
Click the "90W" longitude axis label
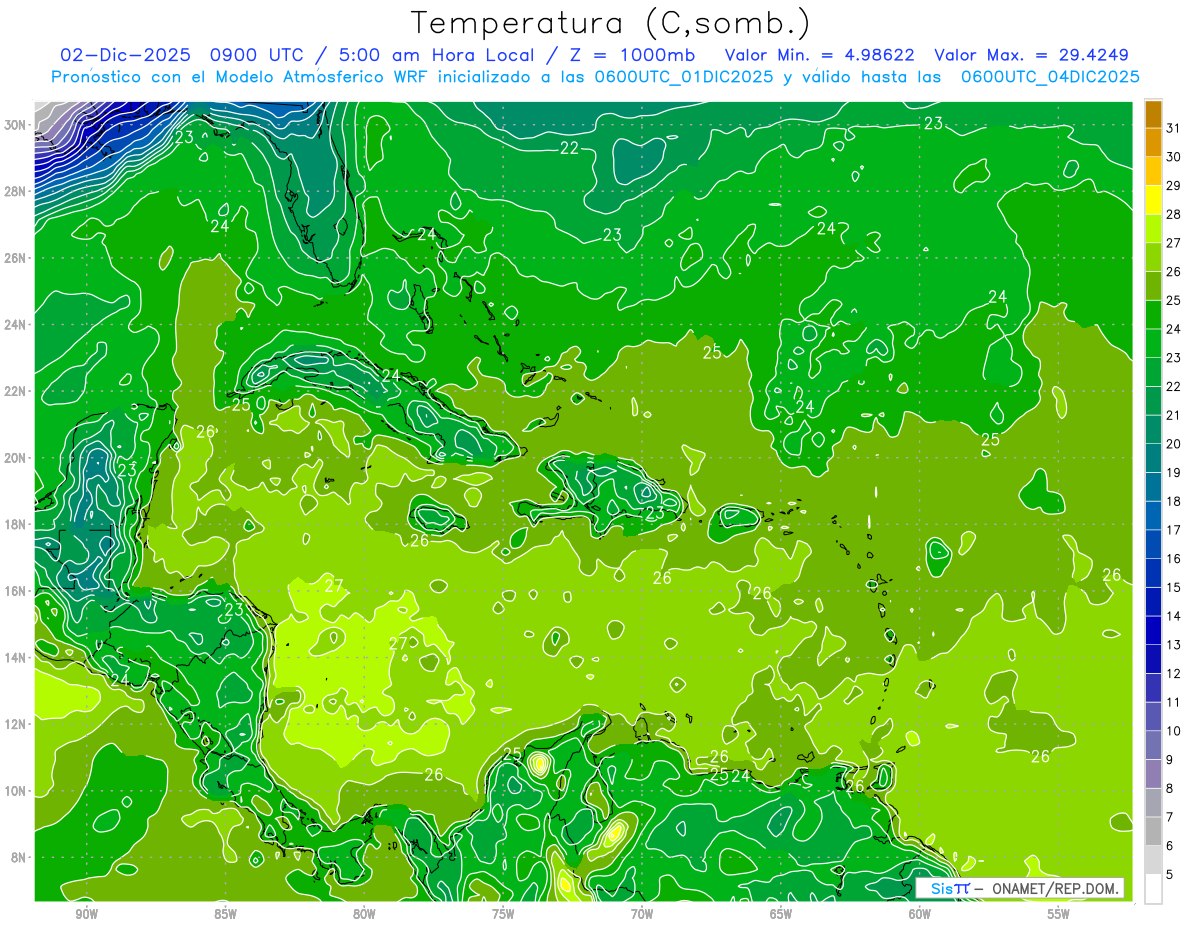point(87,914)
